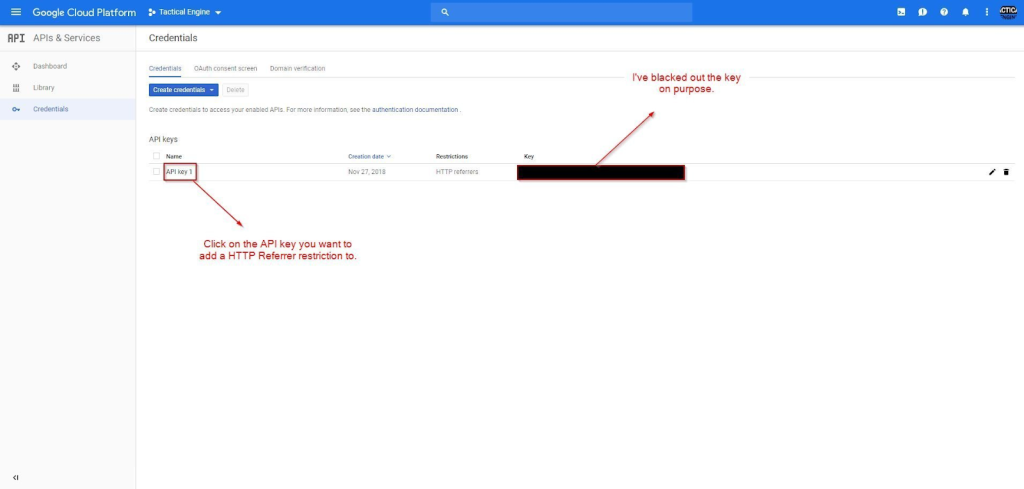Open the notifications bell
Screen dimensions: 1024x489
(x=965, y=12)
